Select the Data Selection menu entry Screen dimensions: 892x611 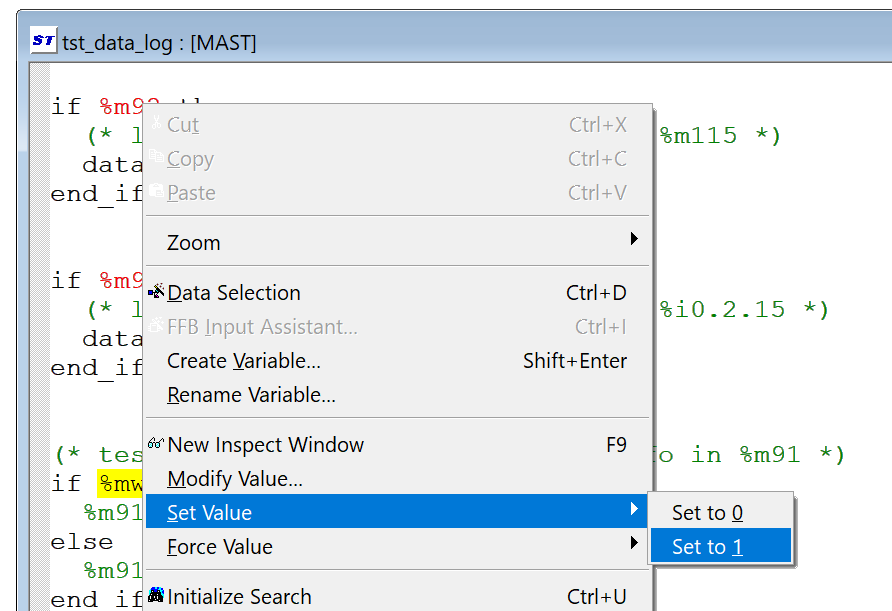click(x=234, y=293)
